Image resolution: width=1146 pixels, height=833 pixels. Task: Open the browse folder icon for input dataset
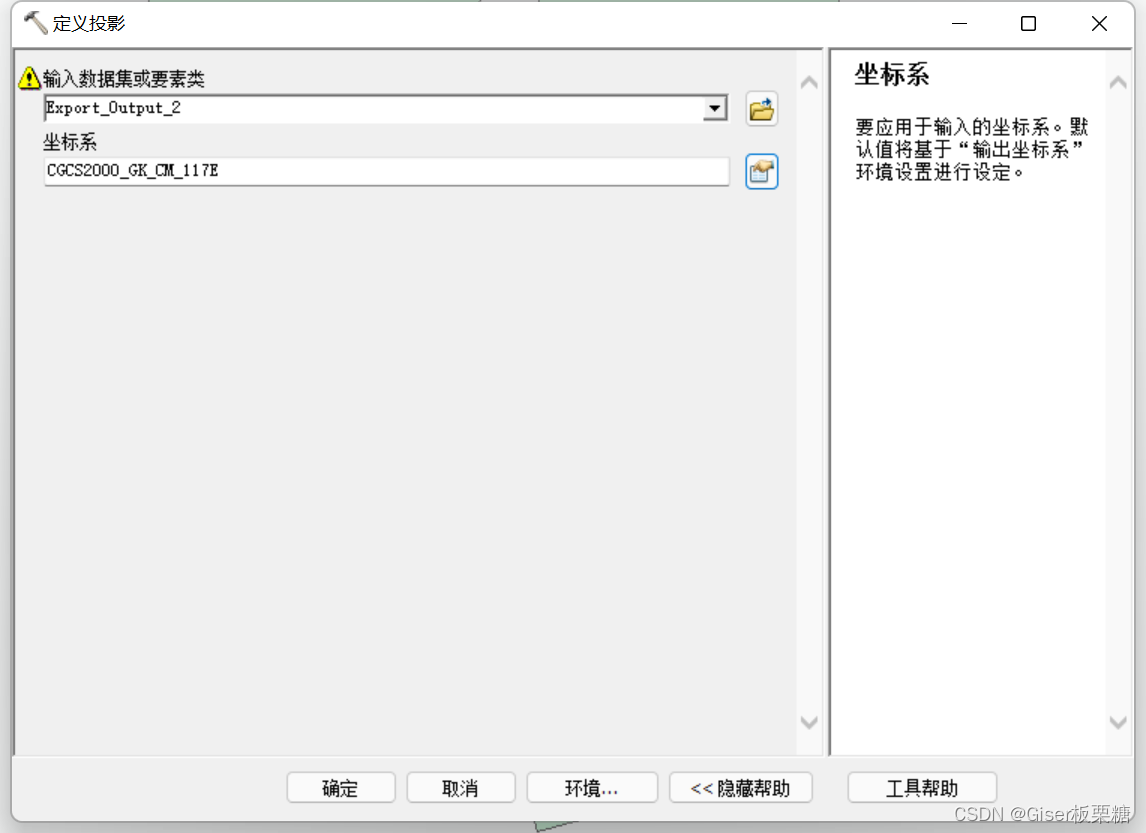(761, 109)
